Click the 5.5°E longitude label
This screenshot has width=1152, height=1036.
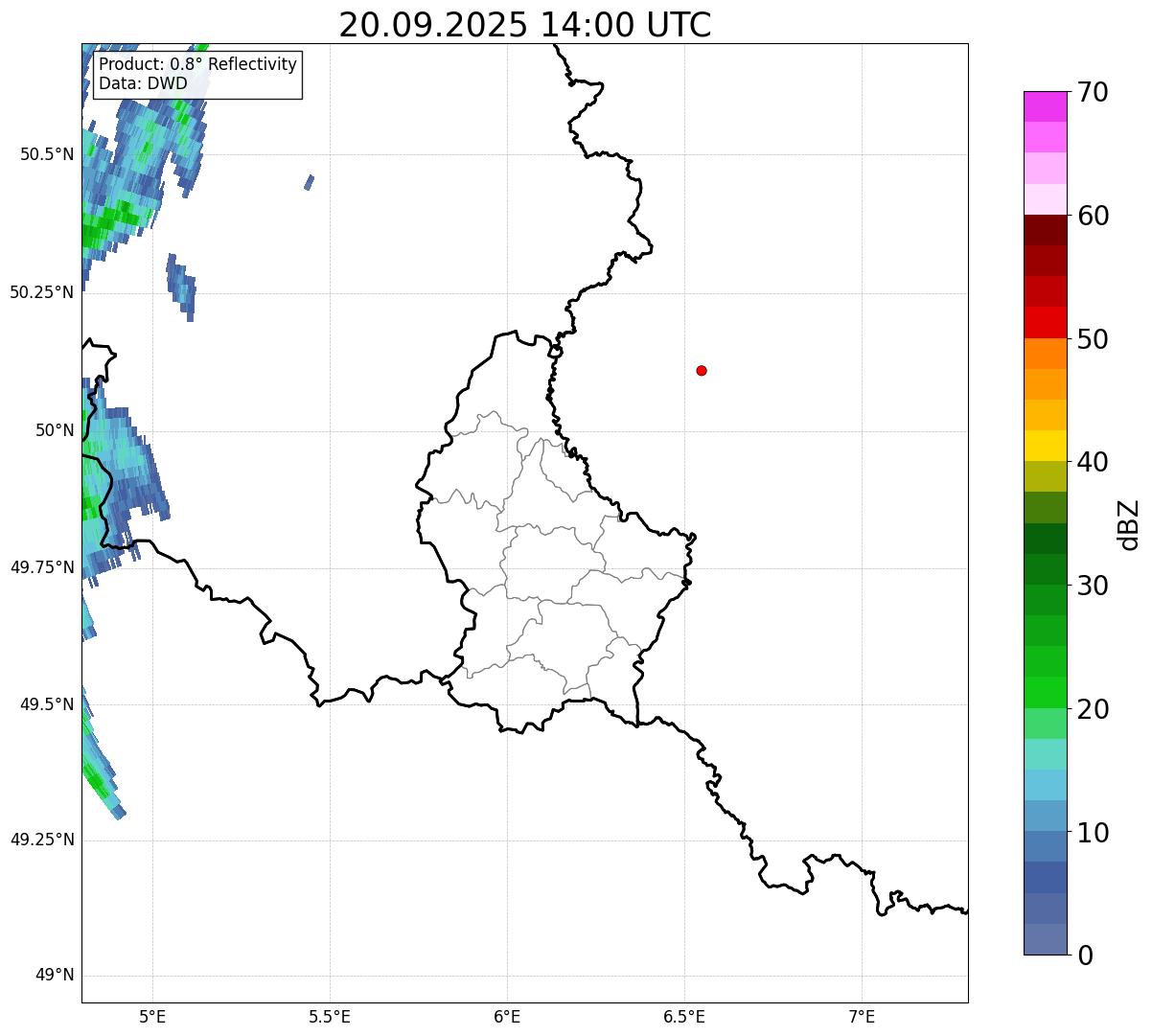(330, 1017)
